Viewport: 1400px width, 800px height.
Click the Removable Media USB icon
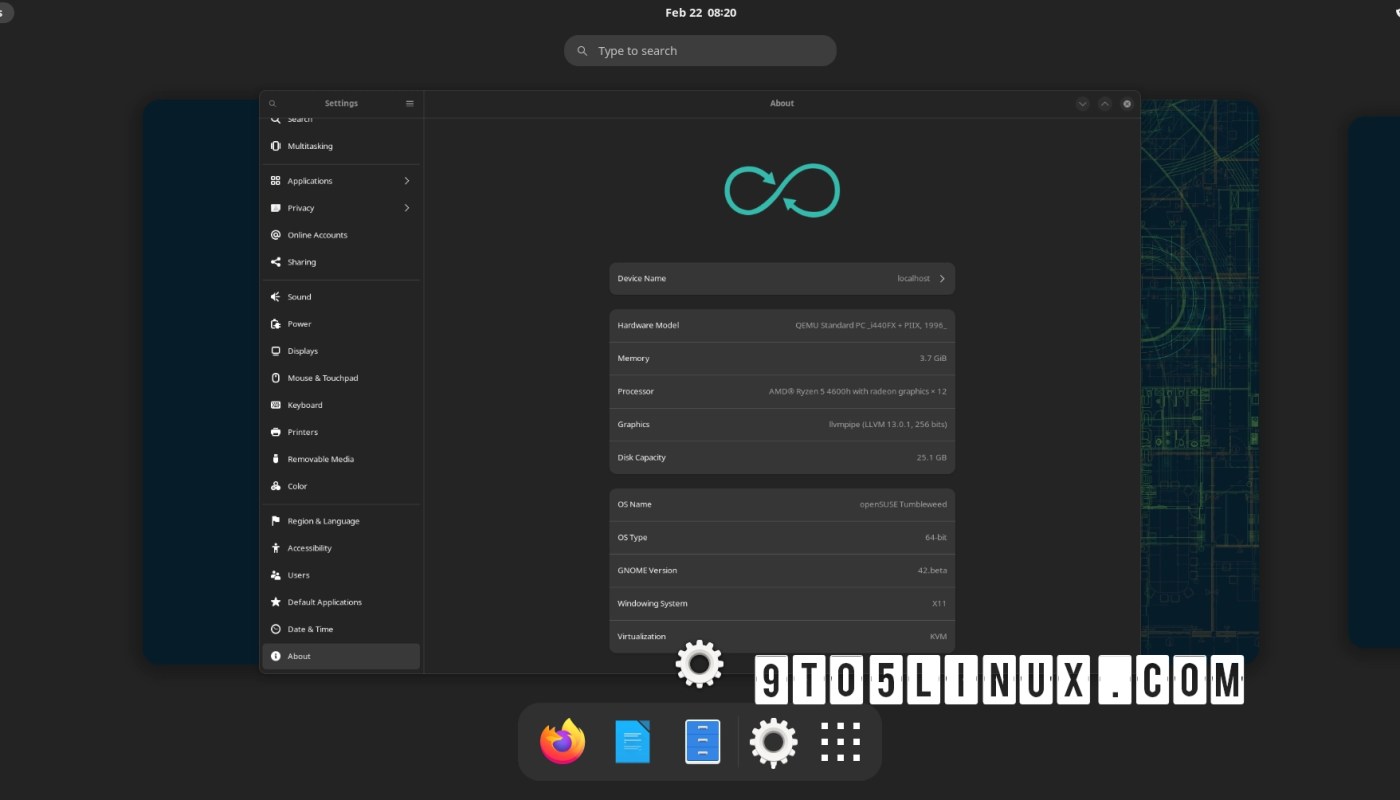(x=276, y=459)
